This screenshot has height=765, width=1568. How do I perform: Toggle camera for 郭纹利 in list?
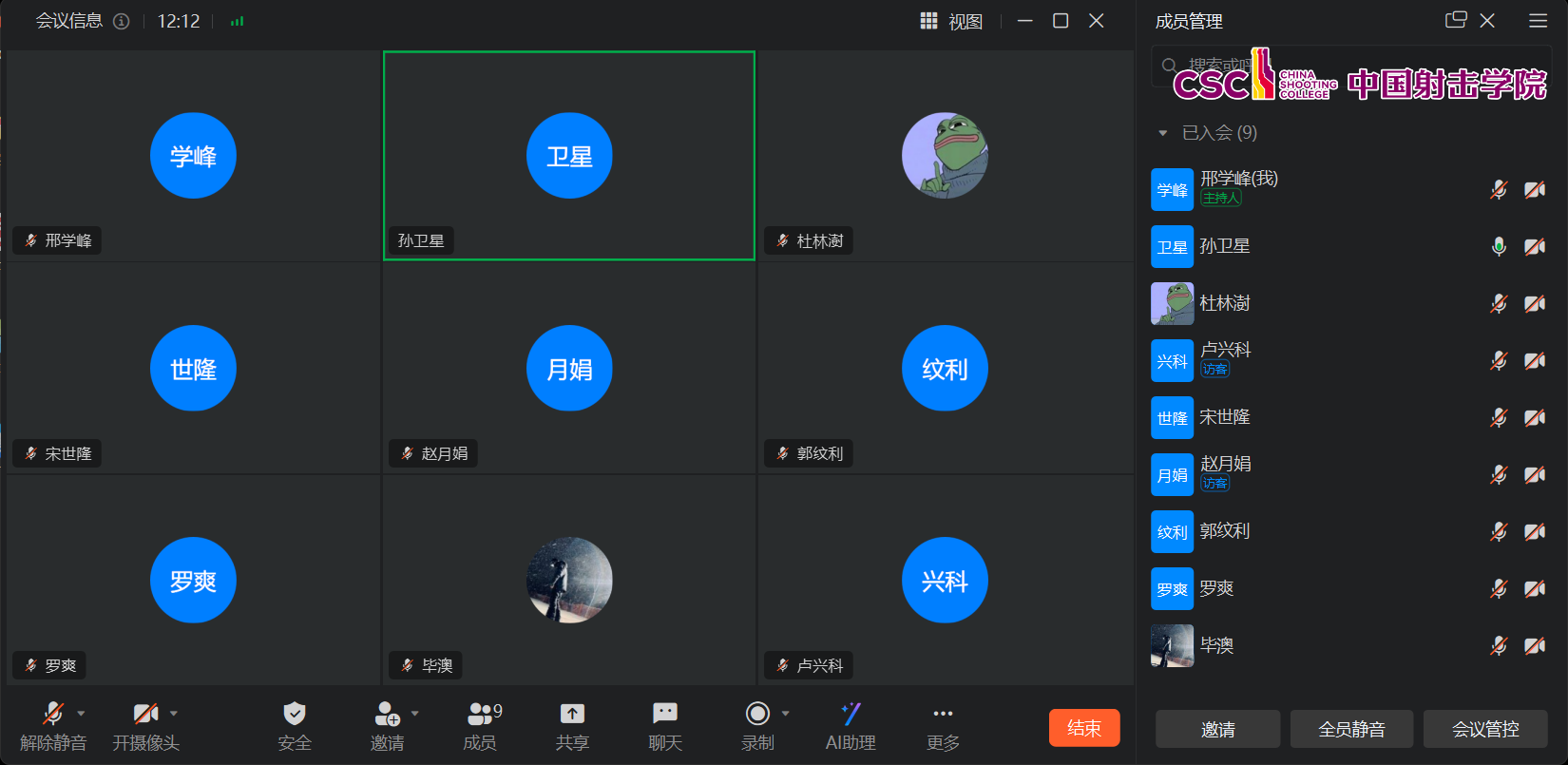click(x=1535, y=531)
